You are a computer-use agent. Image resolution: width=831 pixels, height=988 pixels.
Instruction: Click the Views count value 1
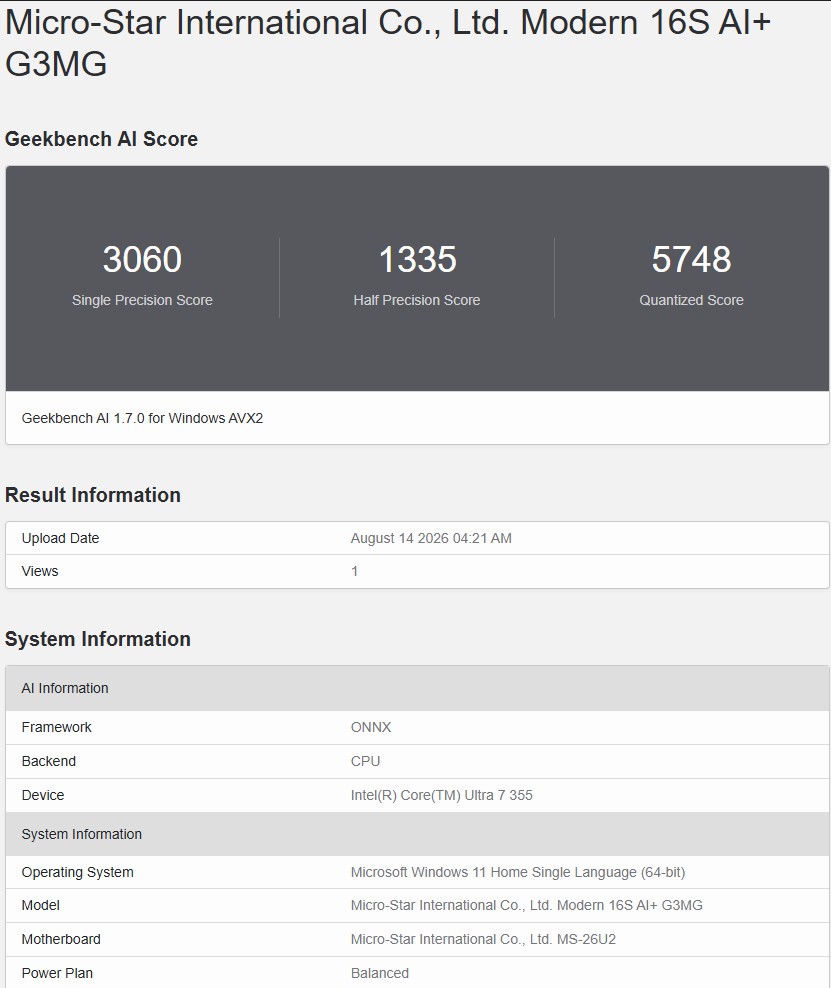(x=355, y=571)
